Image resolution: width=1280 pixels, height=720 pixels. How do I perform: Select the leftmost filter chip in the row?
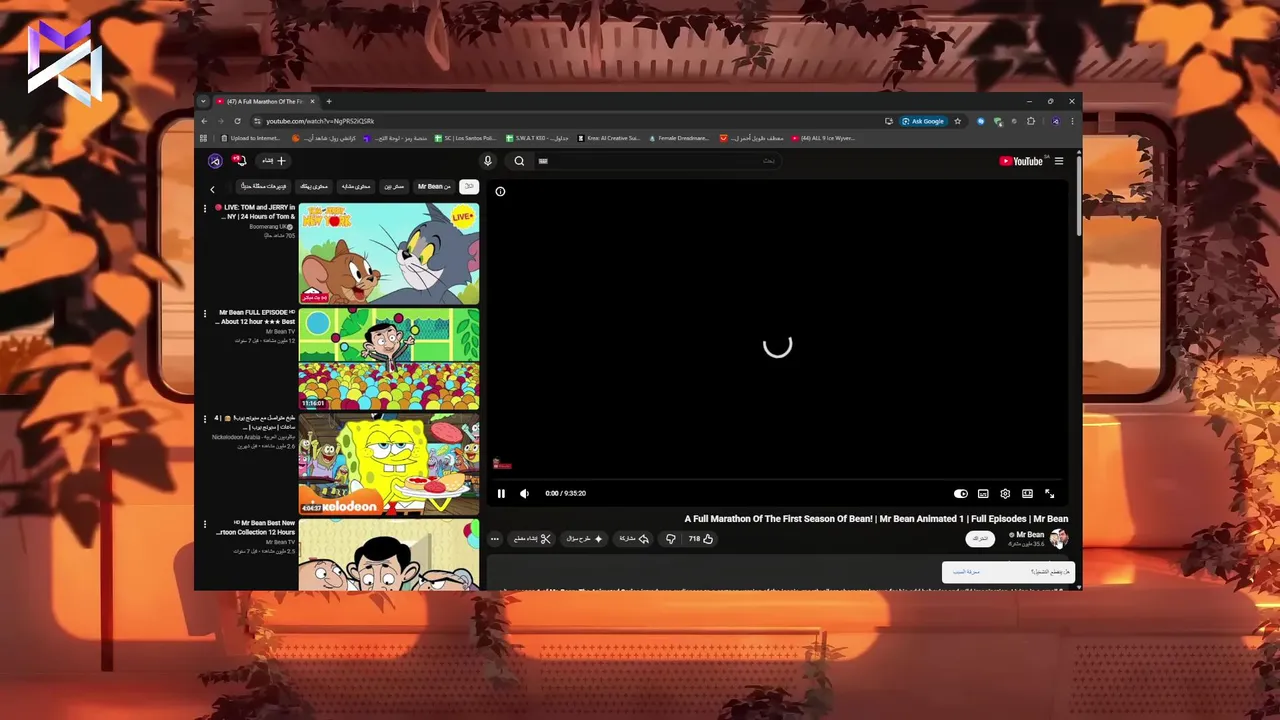pos(264,186)
